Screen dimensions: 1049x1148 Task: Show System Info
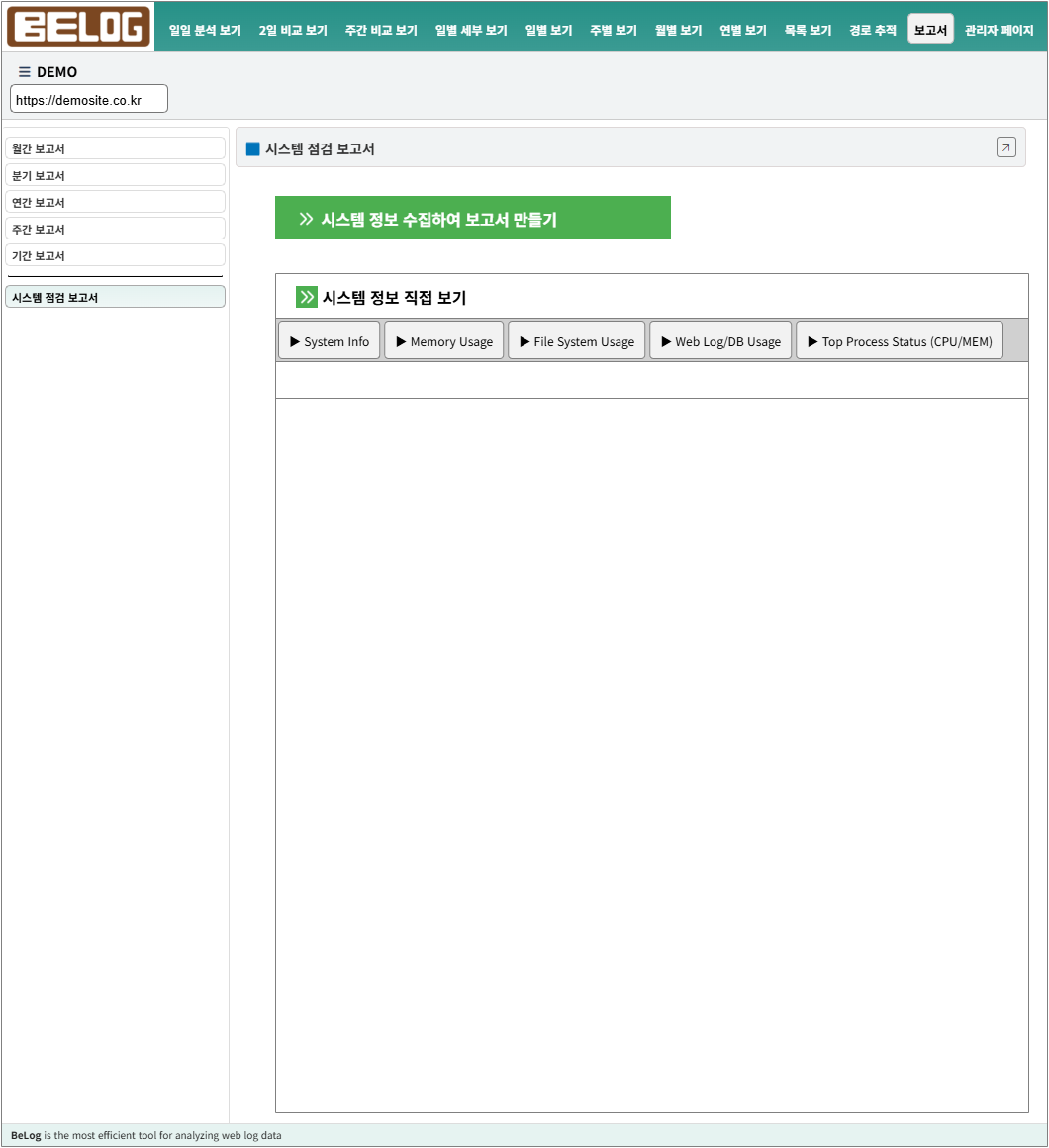330,340
